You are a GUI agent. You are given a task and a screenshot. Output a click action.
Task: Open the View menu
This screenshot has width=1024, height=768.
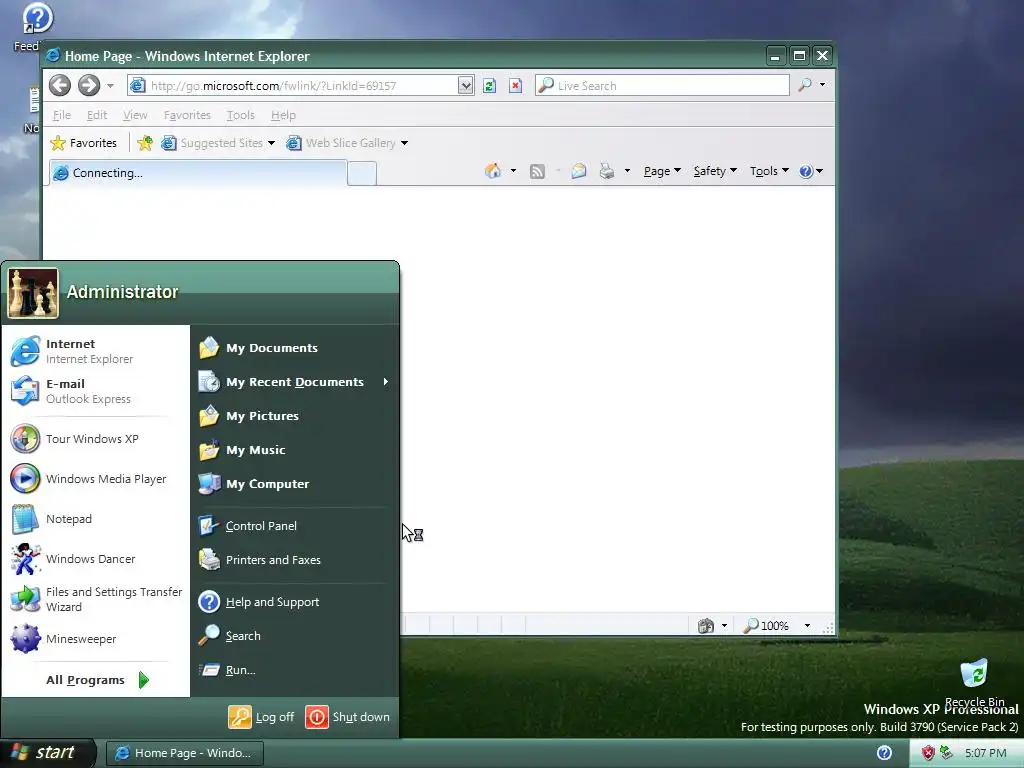[x=135, y=115]
